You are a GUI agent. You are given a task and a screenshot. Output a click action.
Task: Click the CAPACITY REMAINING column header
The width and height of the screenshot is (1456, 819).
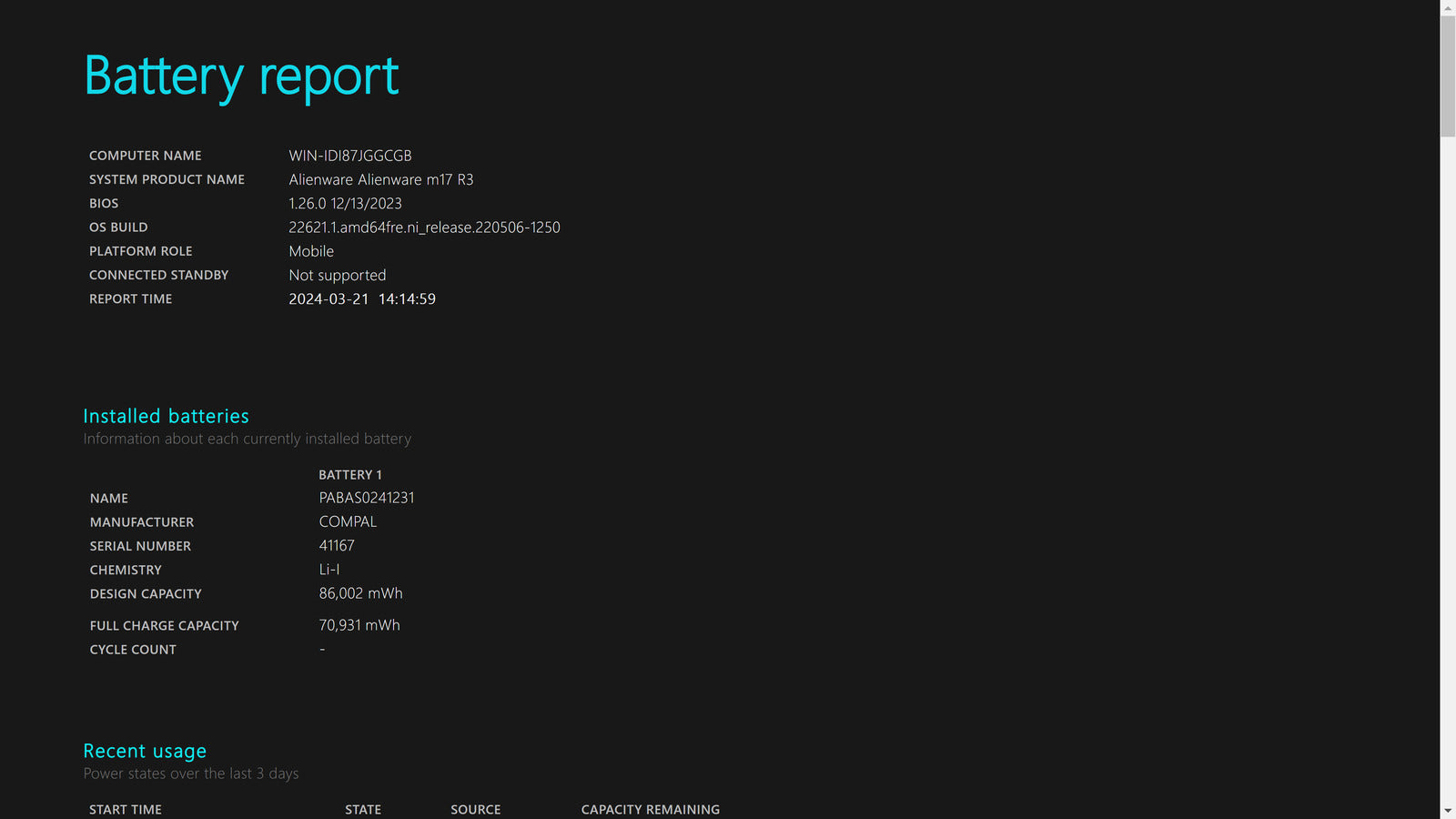point(651,810)
